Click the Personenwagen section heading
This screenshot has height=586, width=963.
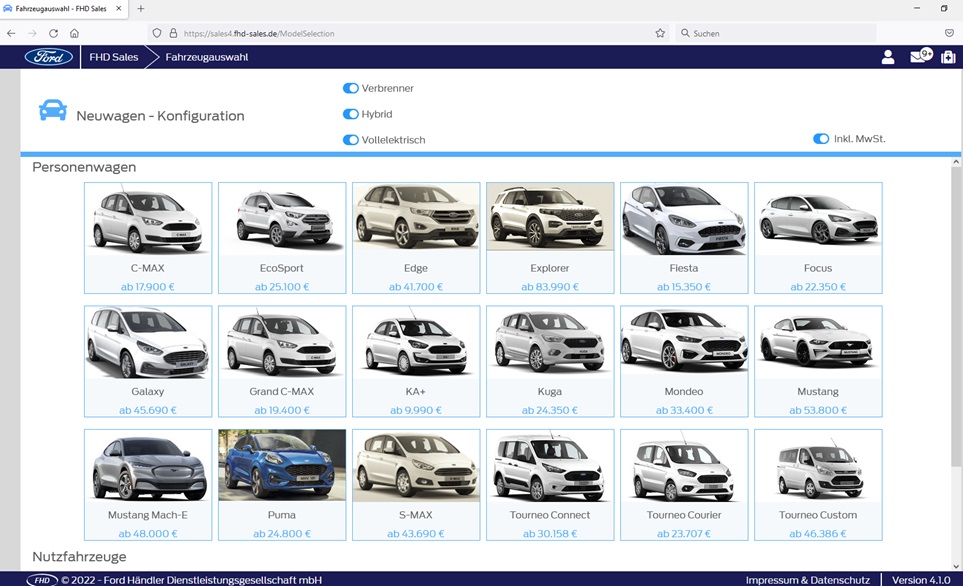84,167
